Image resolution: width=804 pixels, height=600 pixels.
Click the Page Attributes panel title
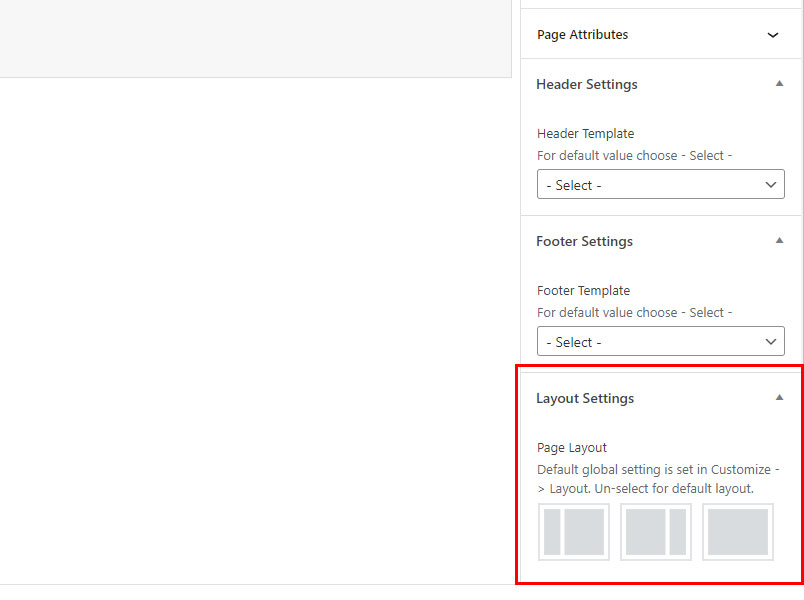(582, 35)
